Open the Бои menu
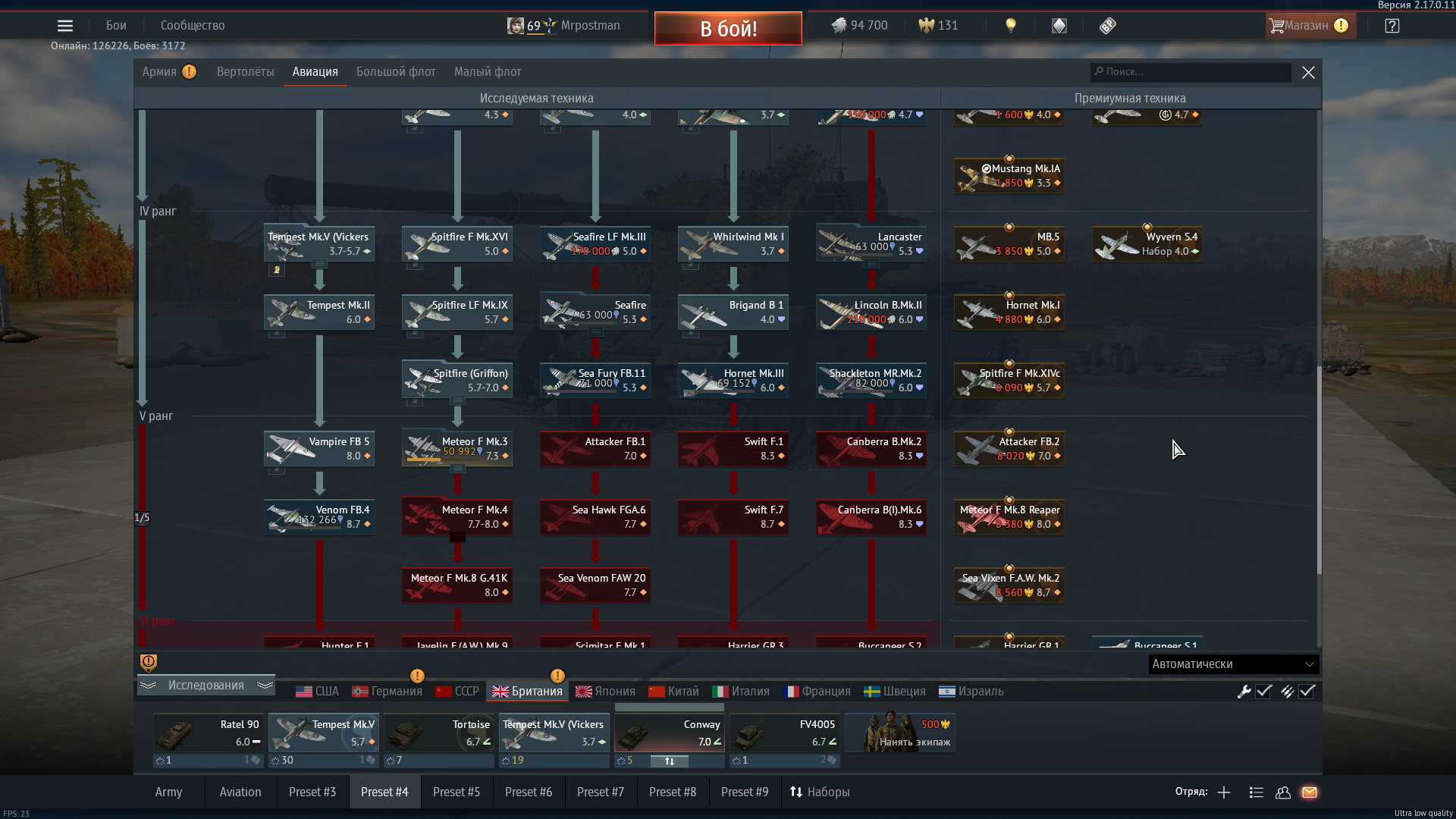Image resolution: width=1456 pixels, height=819 pixels. click(x=116, y=25)
